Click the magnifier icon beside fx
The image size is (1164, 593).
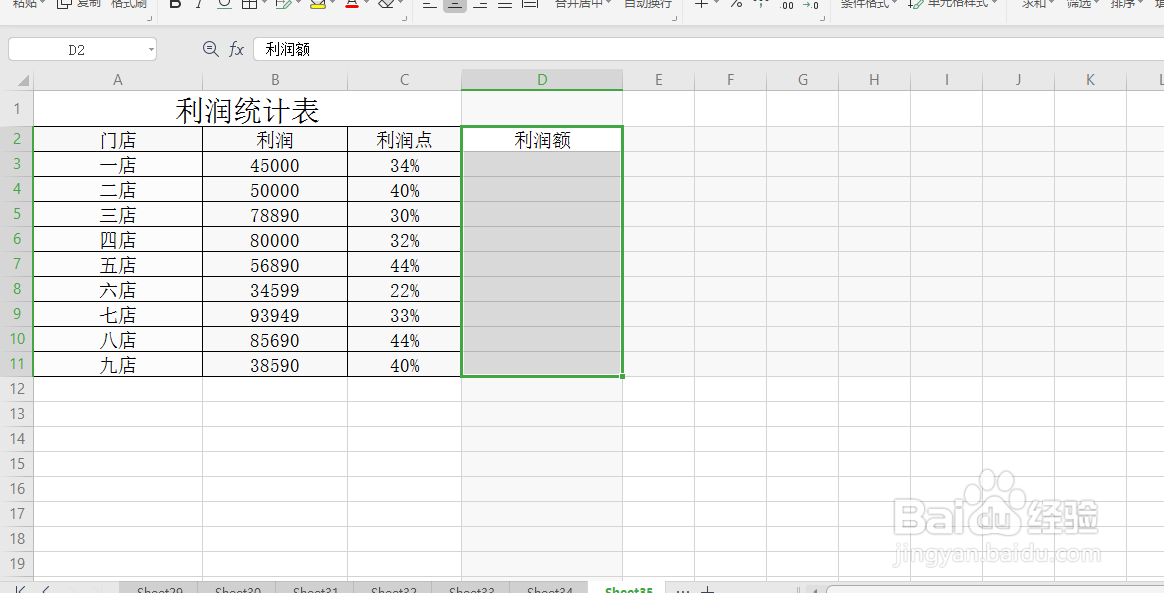click(211, 49)
